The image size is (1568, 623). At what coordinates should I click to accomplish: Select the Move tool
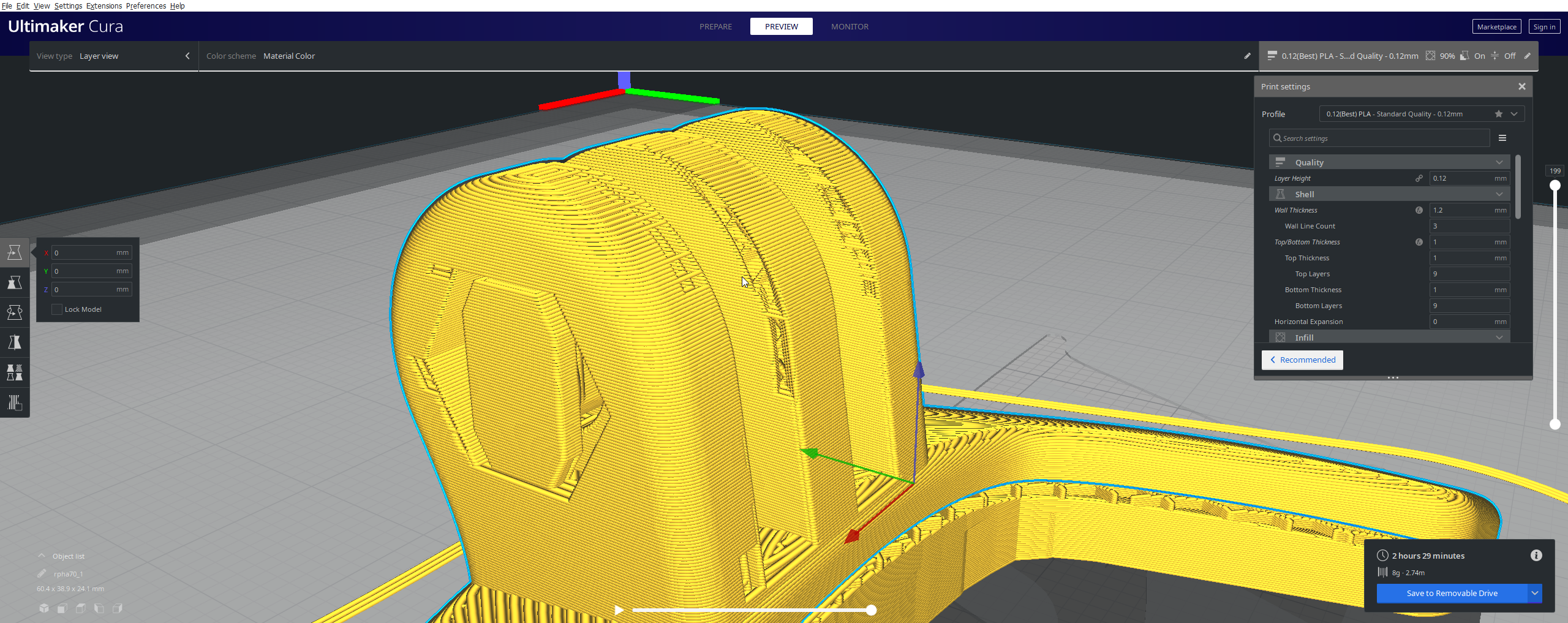(x=14, y=252)
